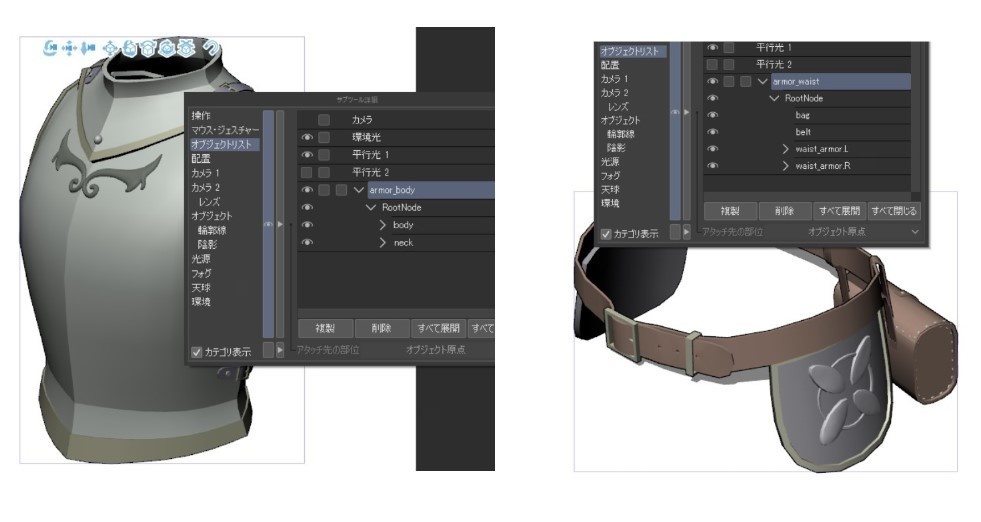
Task: Select the bag row text
Action: coord(803,115)
